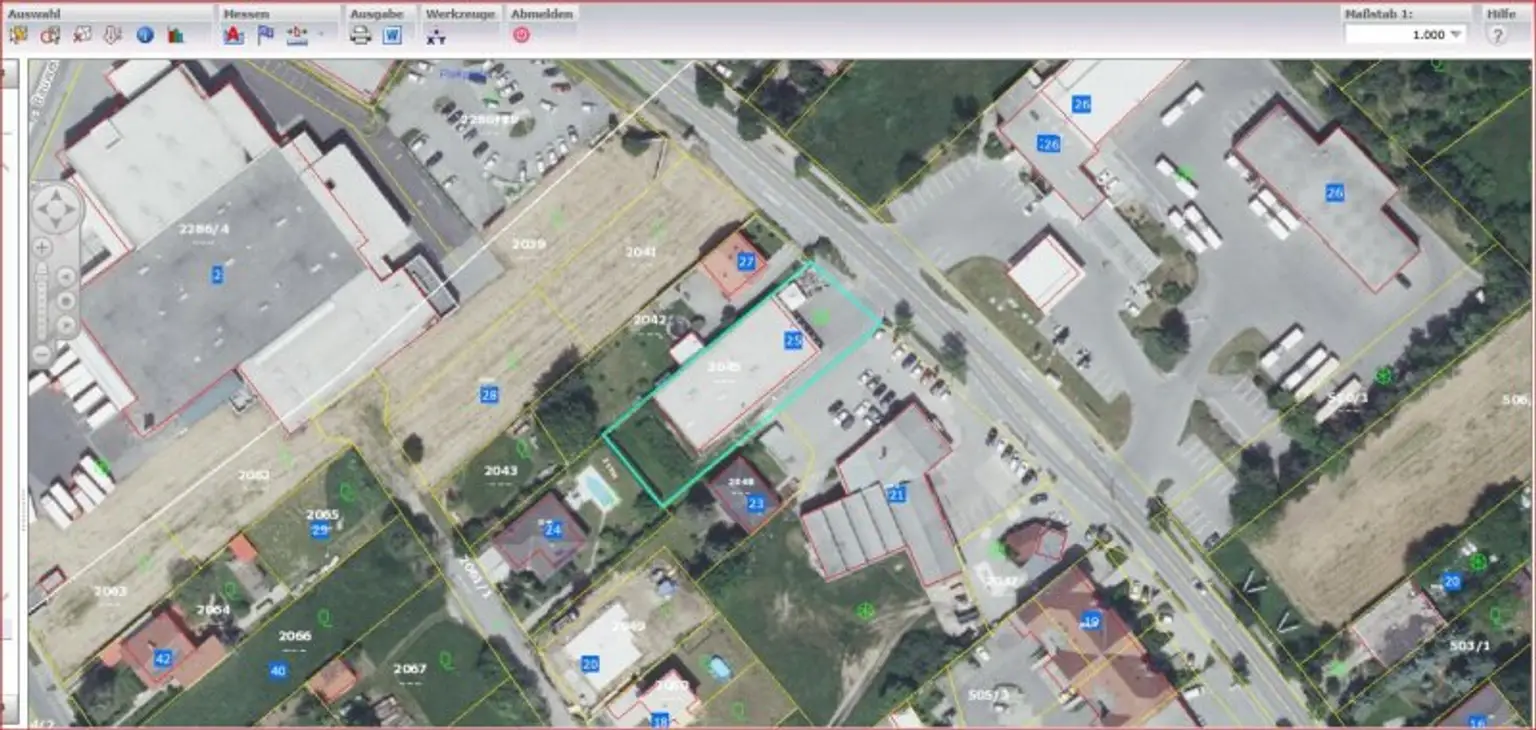Expand the dropdown arrow beside the distance measure tool
Image resolution: width=1536 pixels, height=730 pixels.
pyautogui.click(x=321, y=35)
